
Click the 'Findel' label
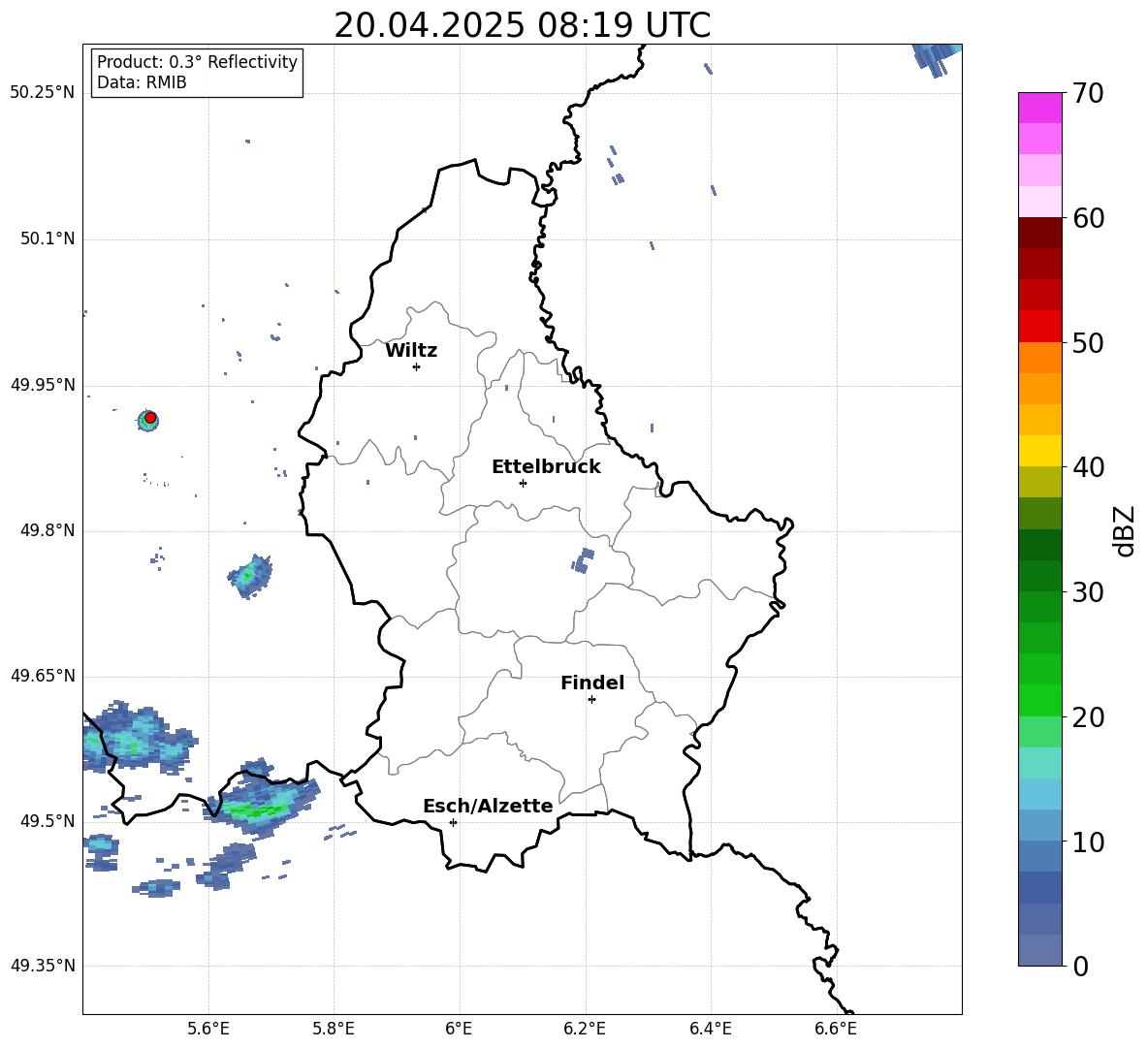[x=592, y=683]
